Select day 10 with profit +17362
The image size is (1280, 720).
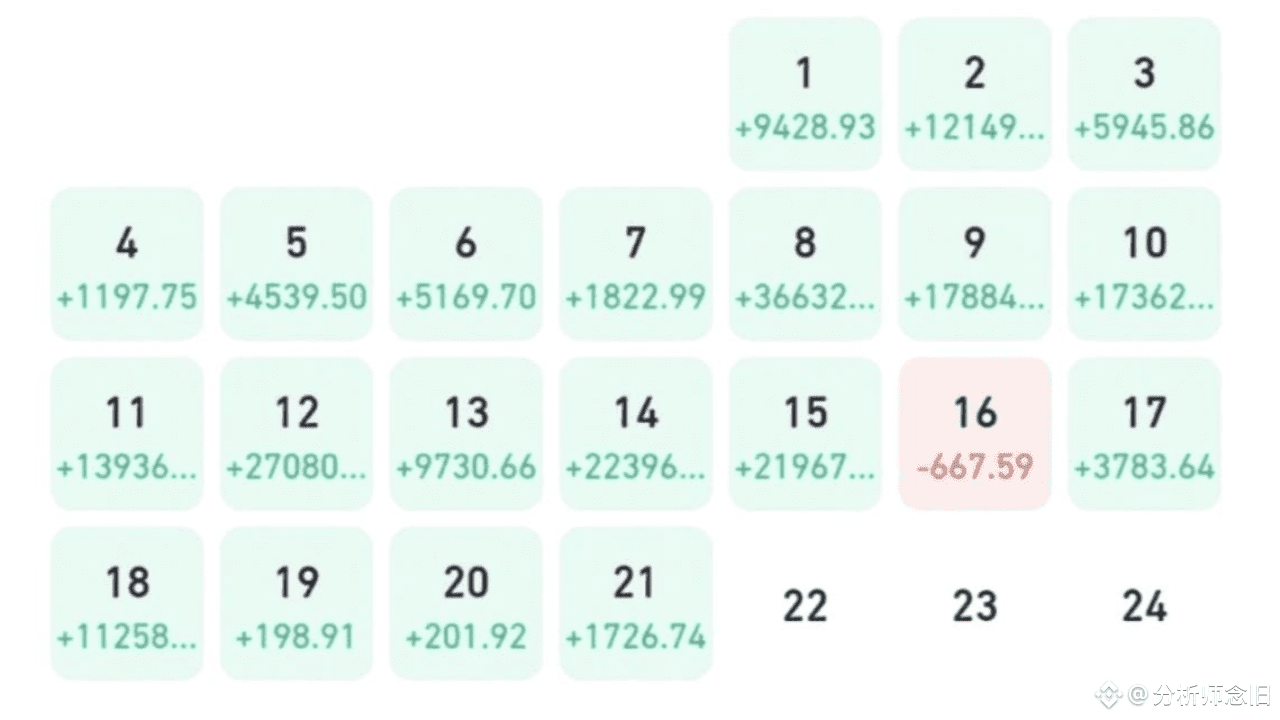pos(1144,263)
